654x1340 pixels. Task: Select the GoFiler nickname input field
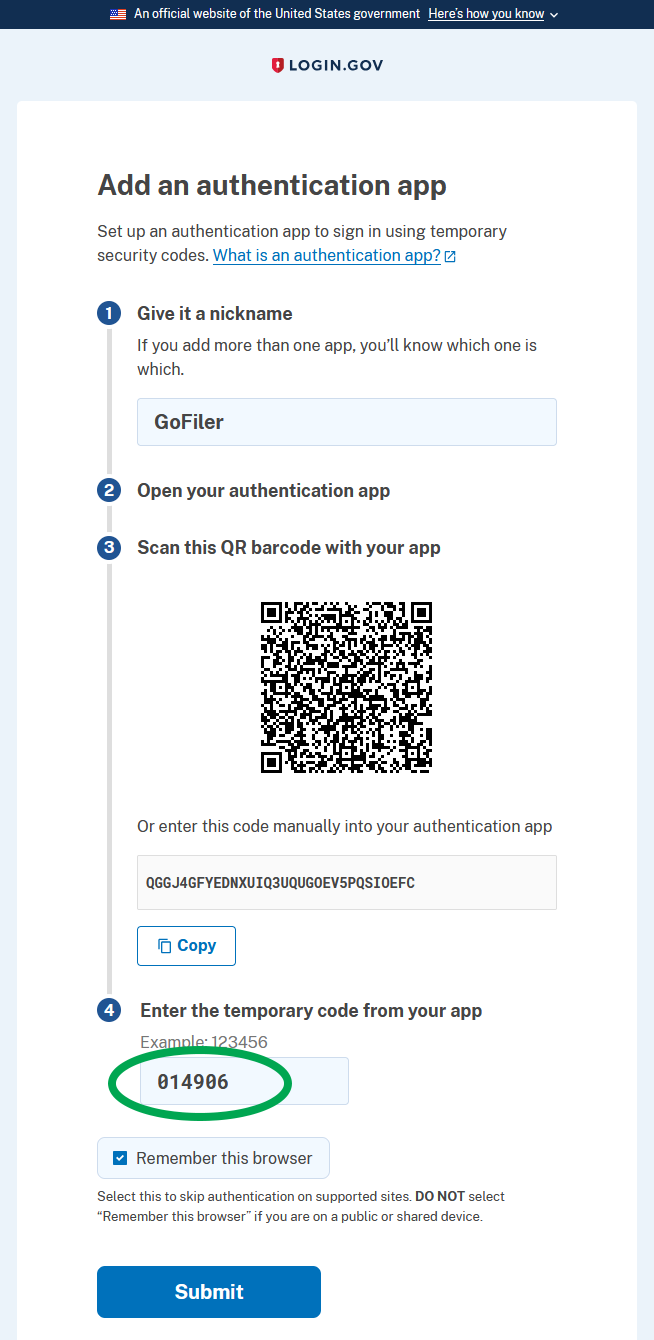pyautogui.click(x=346, y=421)
